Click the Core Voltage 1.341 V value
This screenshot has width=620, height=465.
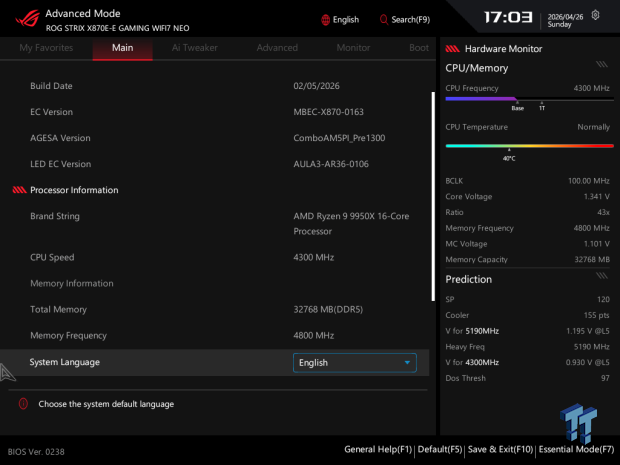click(597, 197)
